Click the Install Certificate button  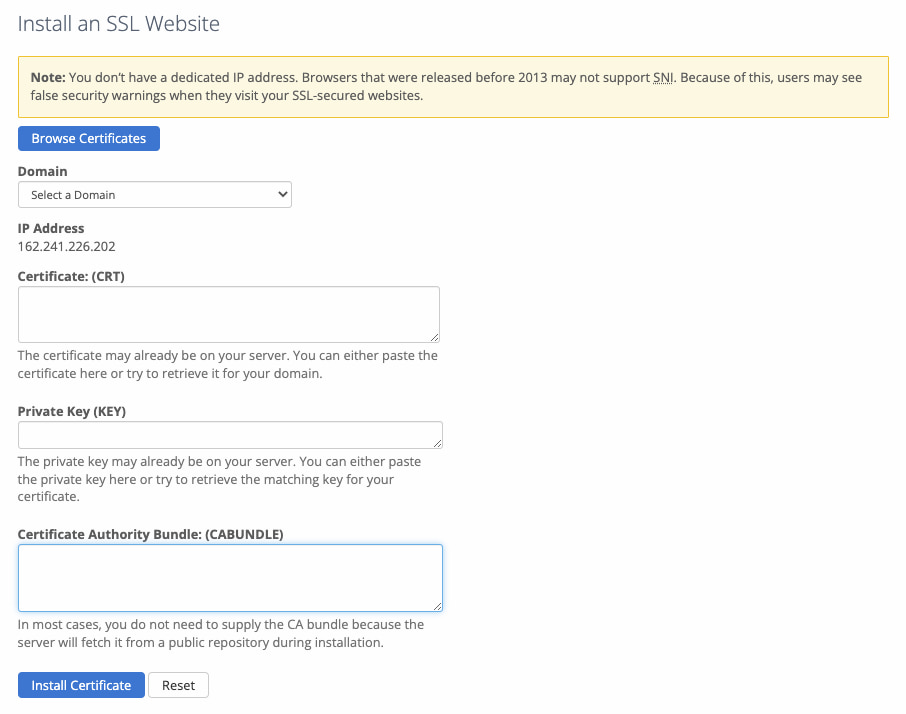[x=80, y=685]
